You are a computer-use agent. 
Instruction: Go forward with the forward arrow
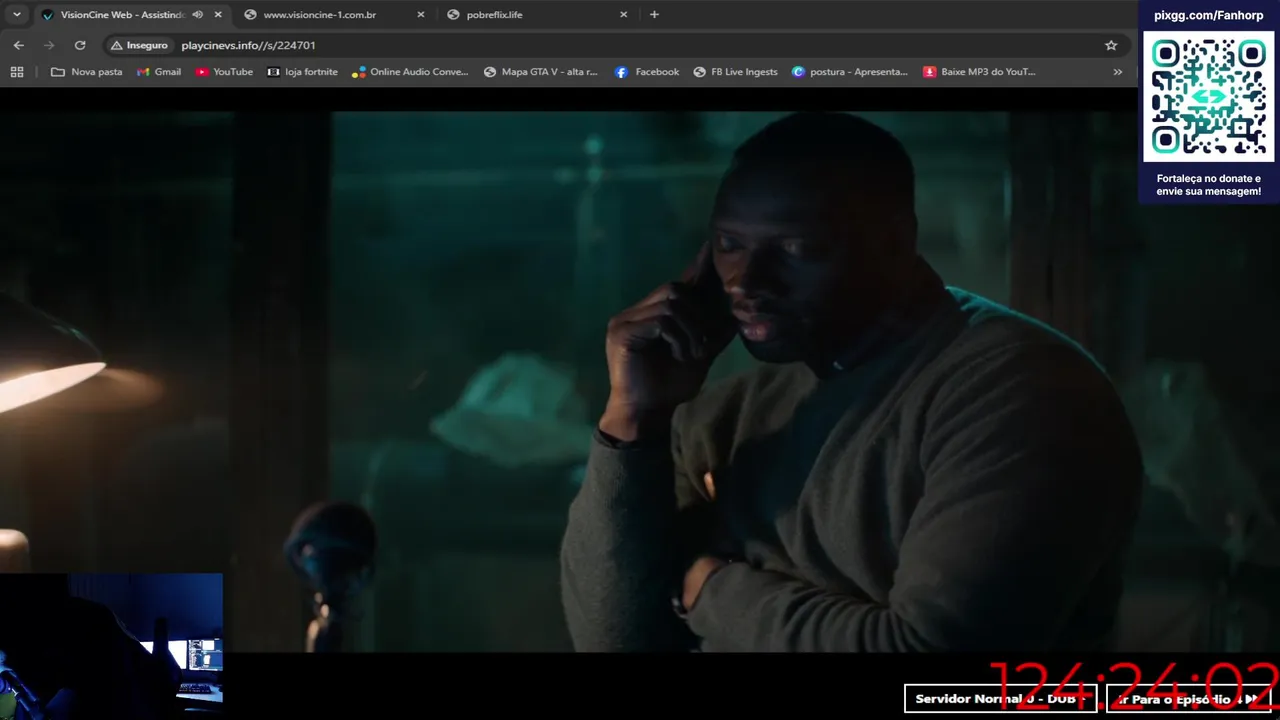tap(49, 45)
